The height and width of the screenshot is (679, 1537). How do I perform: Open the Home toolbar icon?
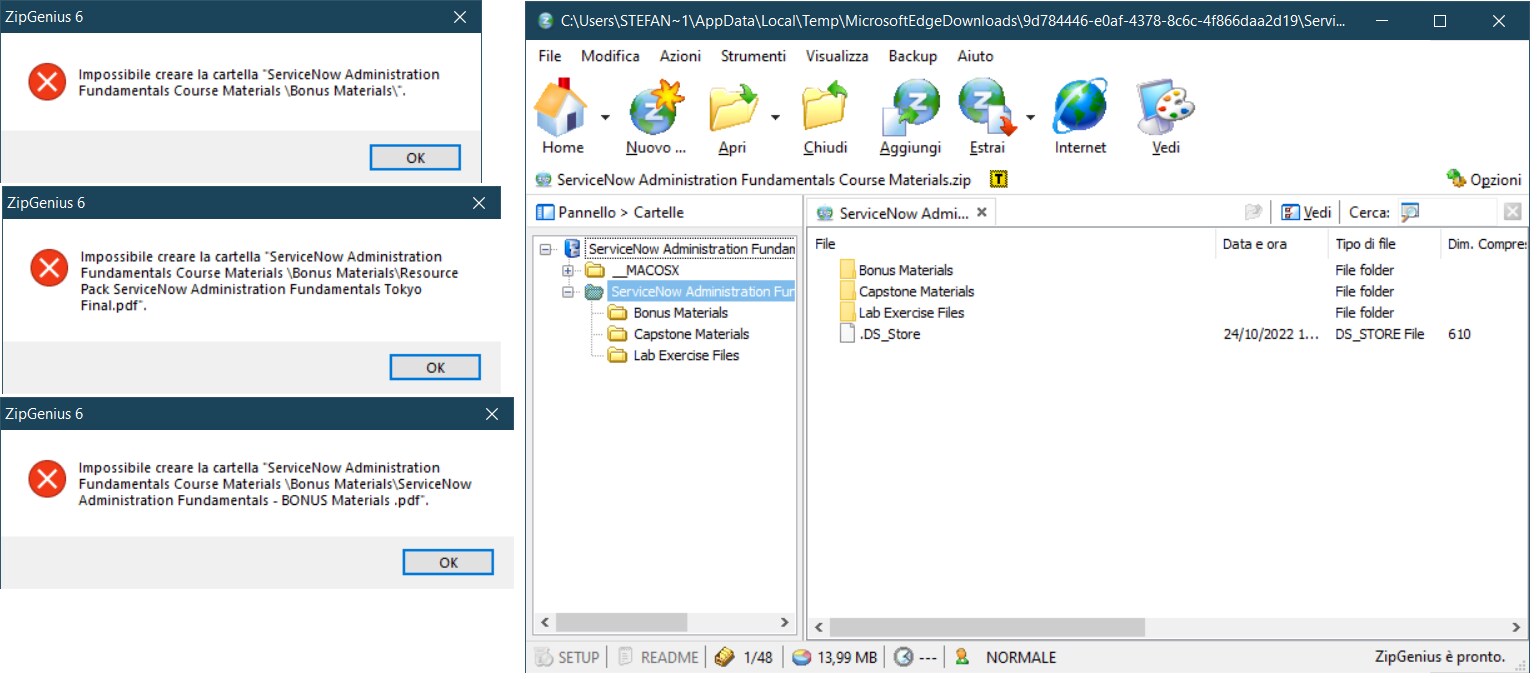pyautogui.click(x=563, y=108)
